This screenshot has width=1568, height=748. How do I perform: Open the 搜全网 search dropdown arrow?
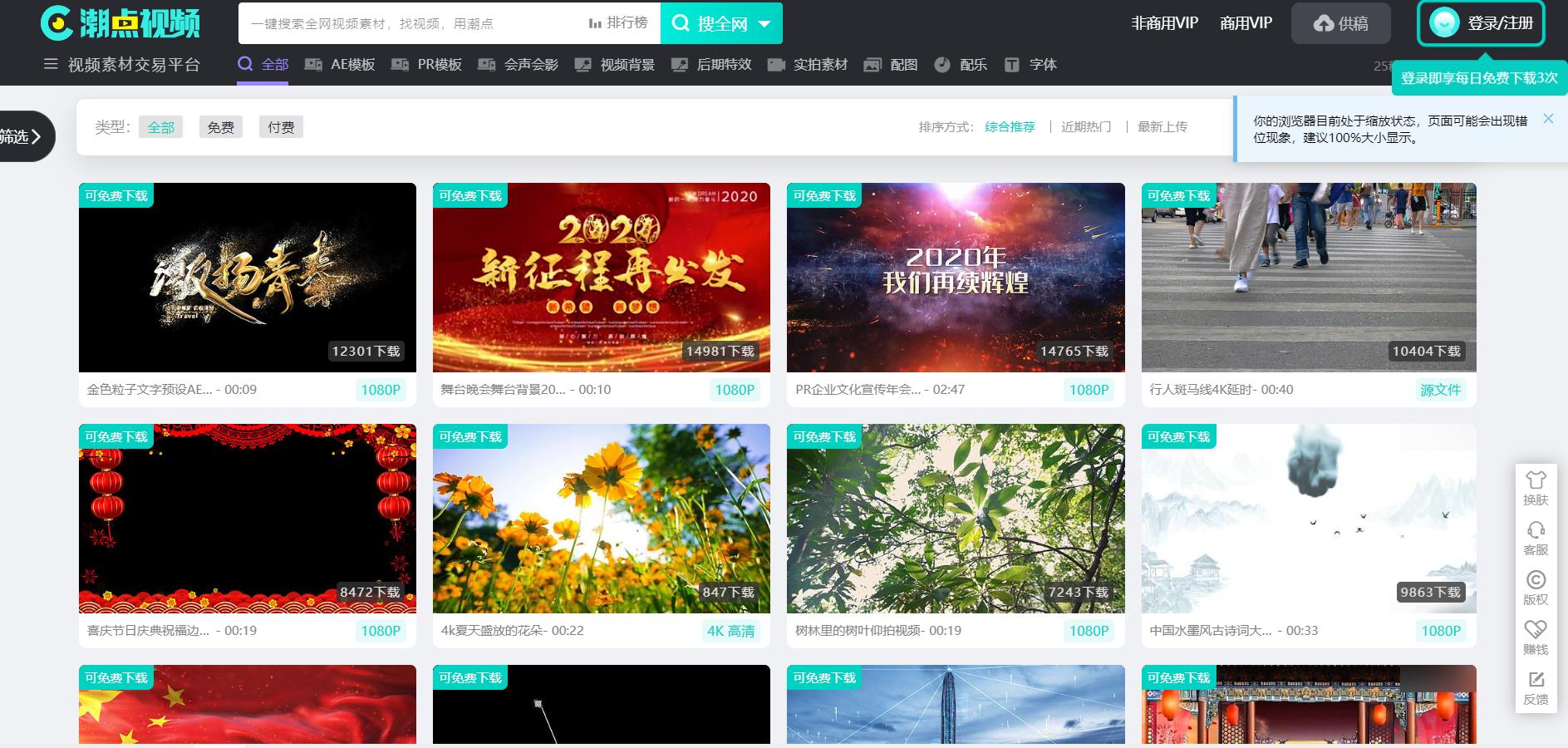coord(764,23)
